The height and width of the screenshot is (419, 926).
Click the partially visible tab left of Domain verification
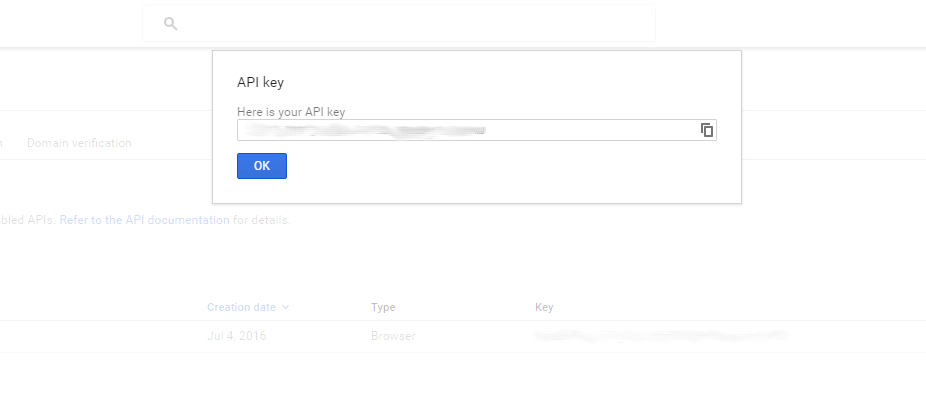tap(1, 143)
